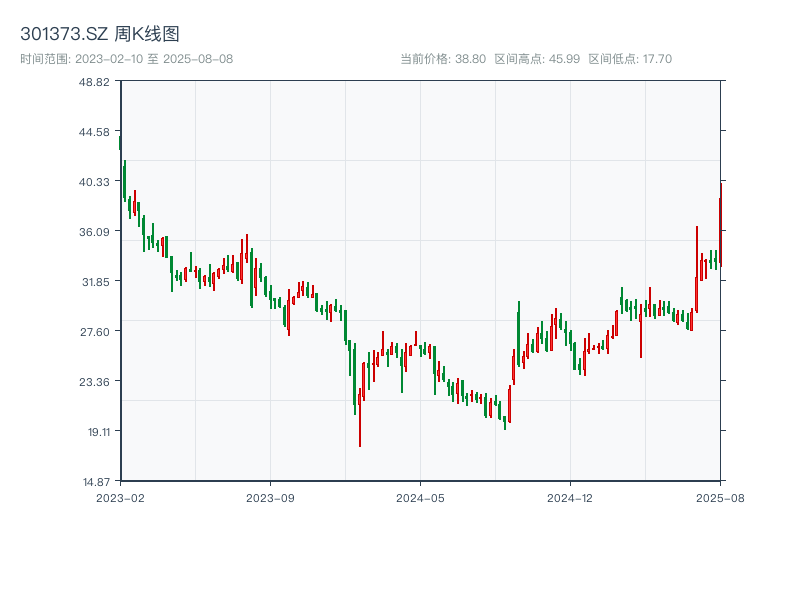Click the 区间高点 45.99 label
The image size is (800, 600).
(x=537, y=59)
